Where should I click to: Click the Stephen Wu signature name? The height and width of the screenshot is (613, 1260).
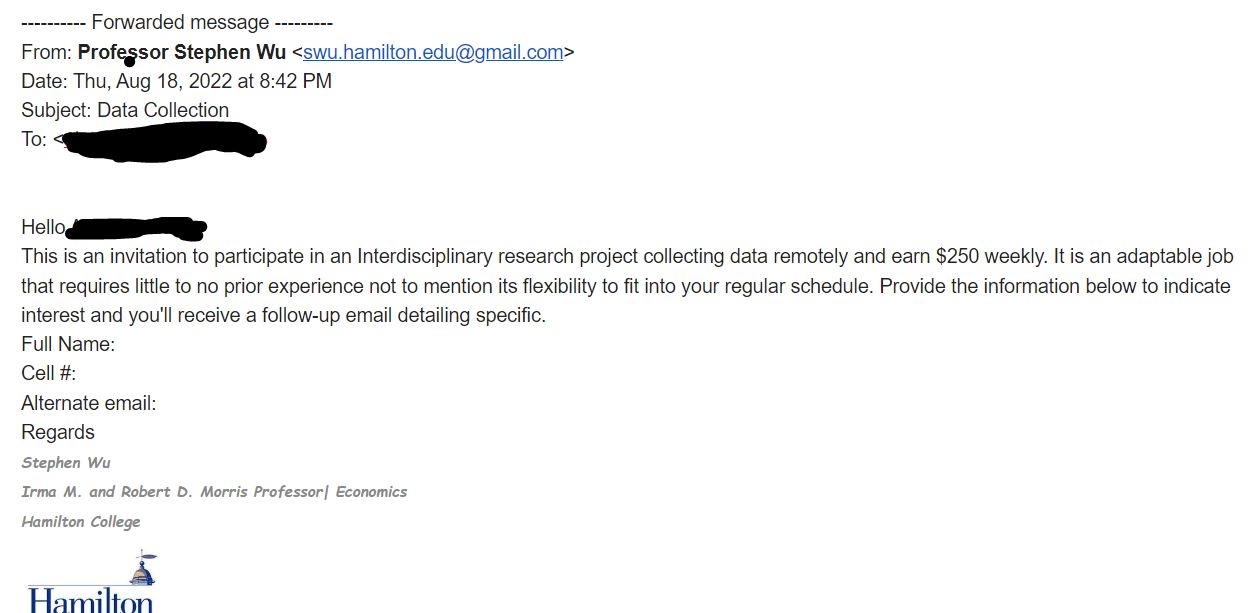click(66, 462)
